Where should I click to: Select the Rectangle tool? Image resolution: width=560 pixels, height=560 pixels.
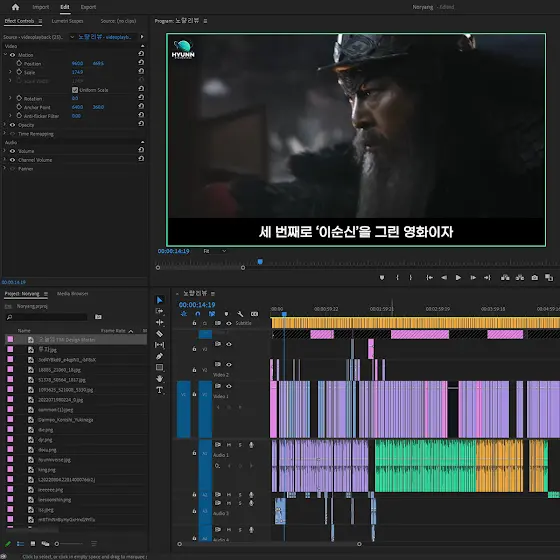[160, 367]
